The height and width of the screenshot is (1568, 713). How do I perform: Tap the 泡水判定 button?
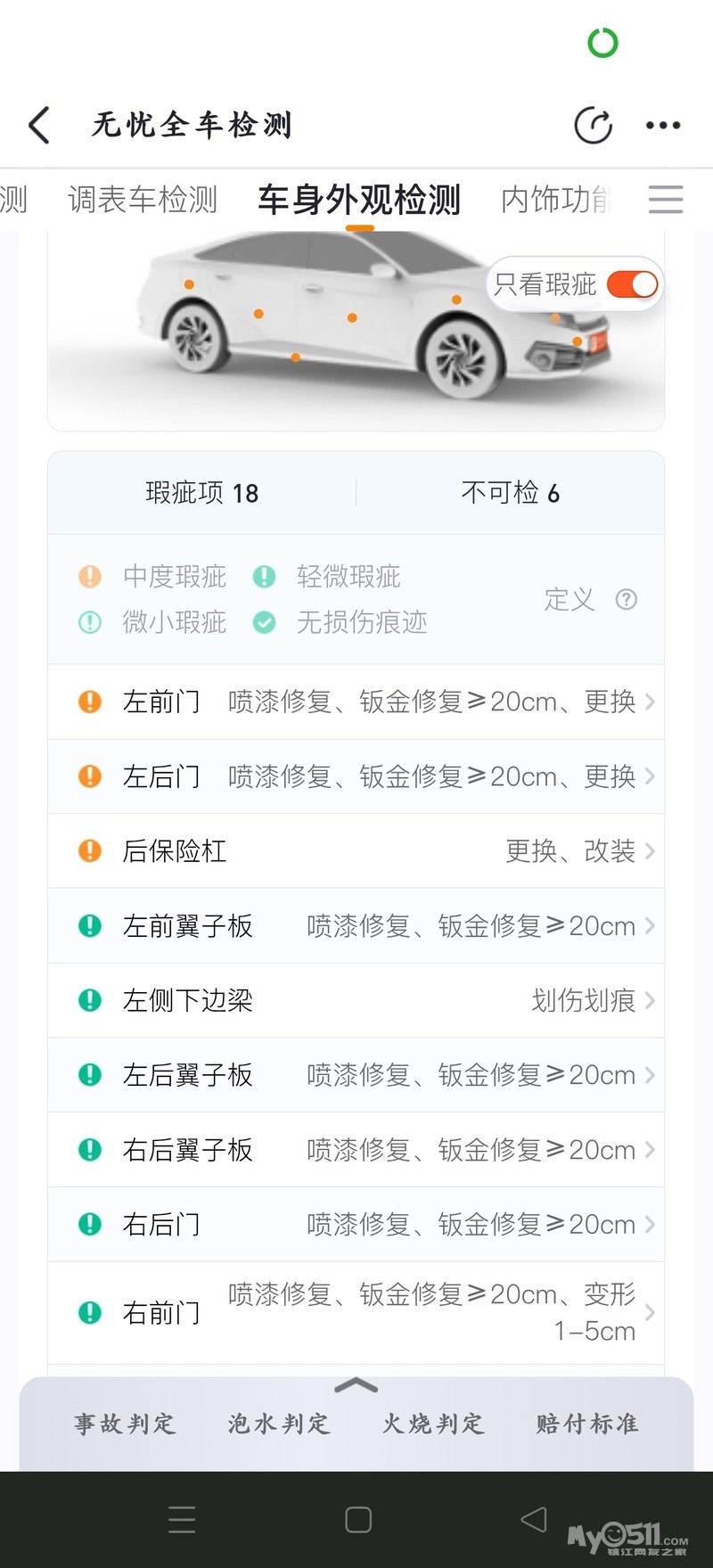pyautogui.click(x=279, y=1424)
